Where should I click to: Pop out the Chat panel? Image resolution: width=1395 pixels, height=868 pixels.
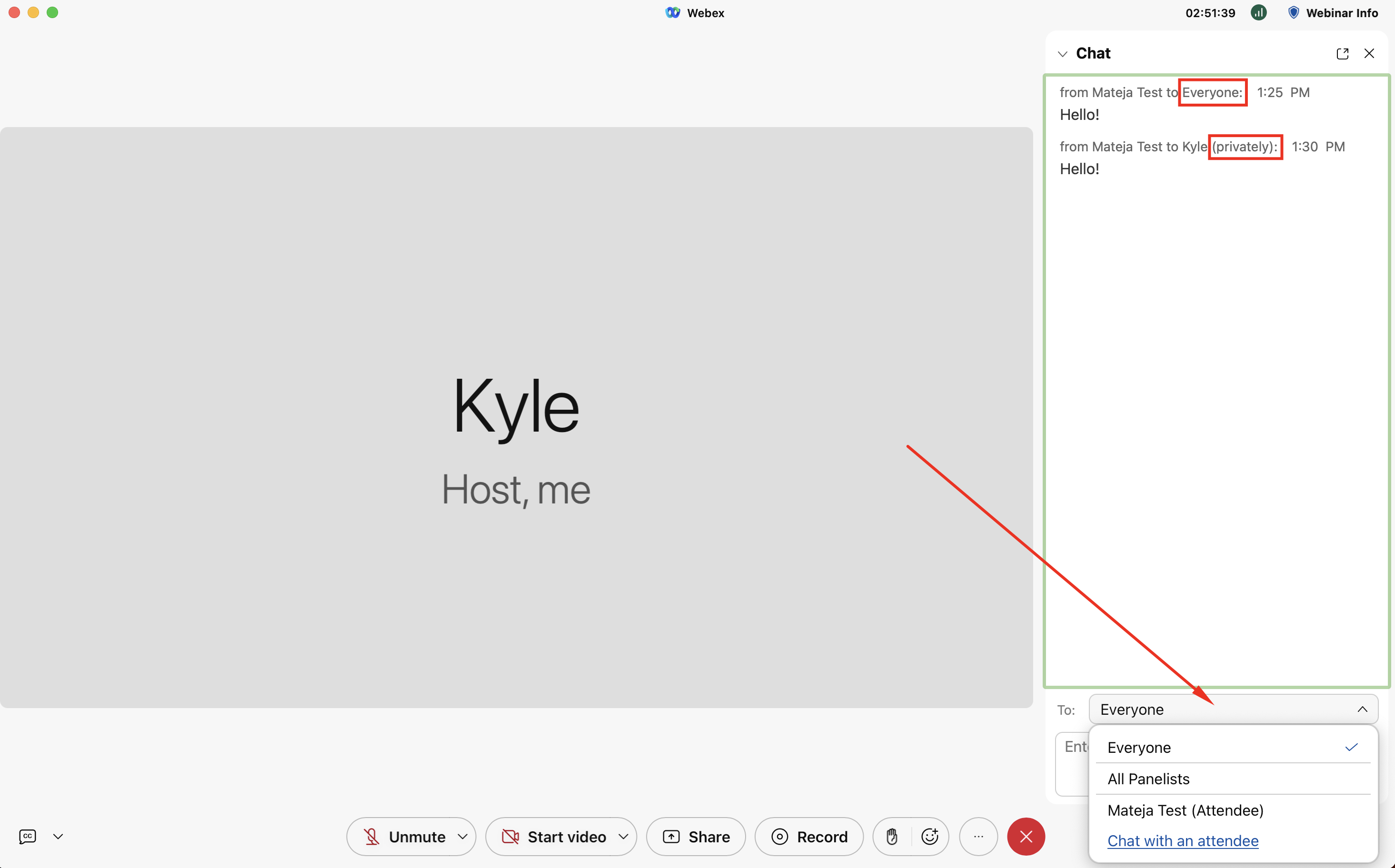1342,53
